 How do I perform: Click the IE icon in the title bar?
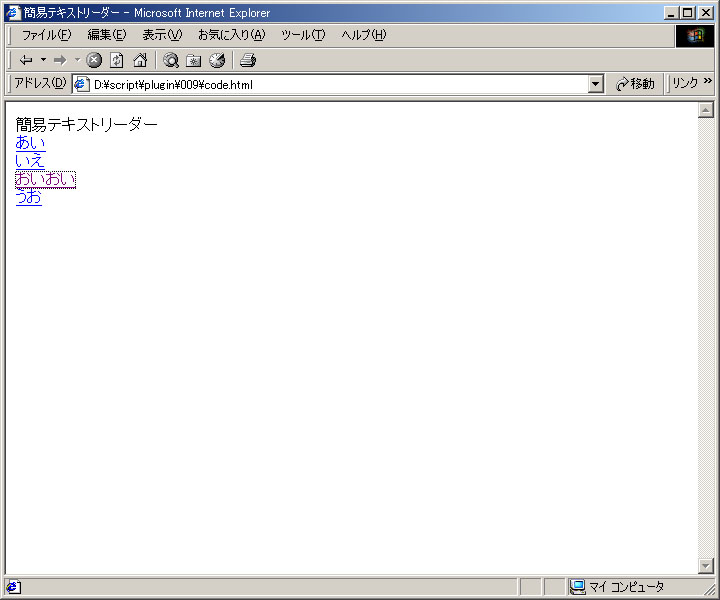[x=13, y=12]
